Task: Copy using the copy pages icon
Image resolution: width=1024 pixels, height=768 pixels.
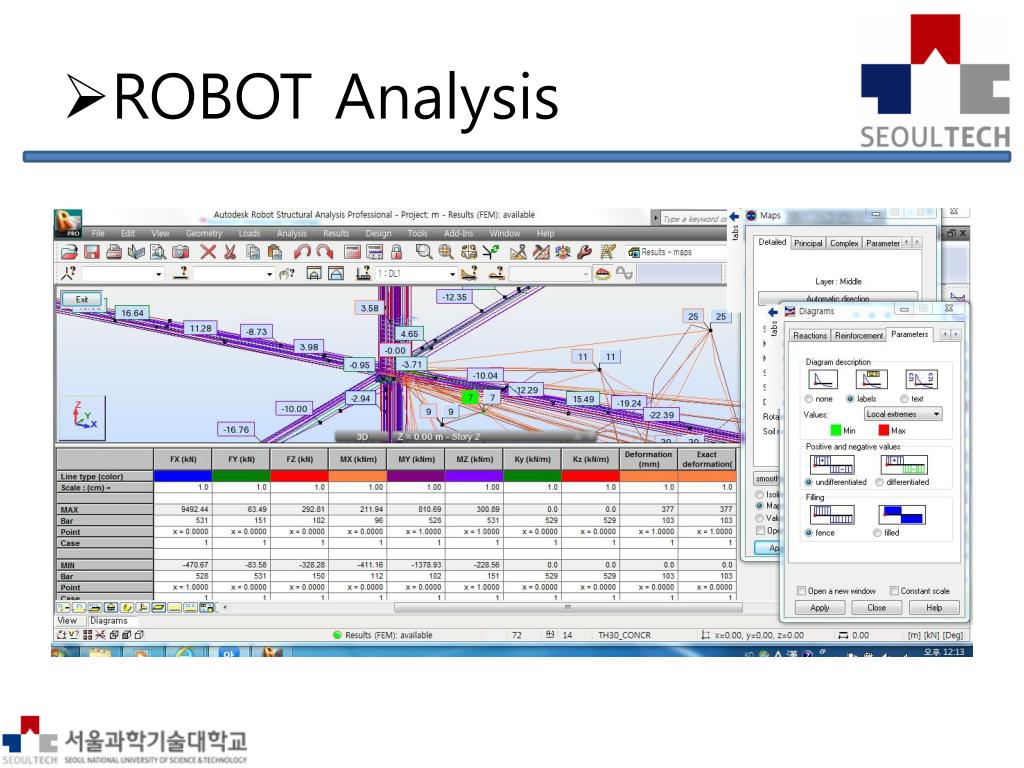Action: [x=252, y=252]
